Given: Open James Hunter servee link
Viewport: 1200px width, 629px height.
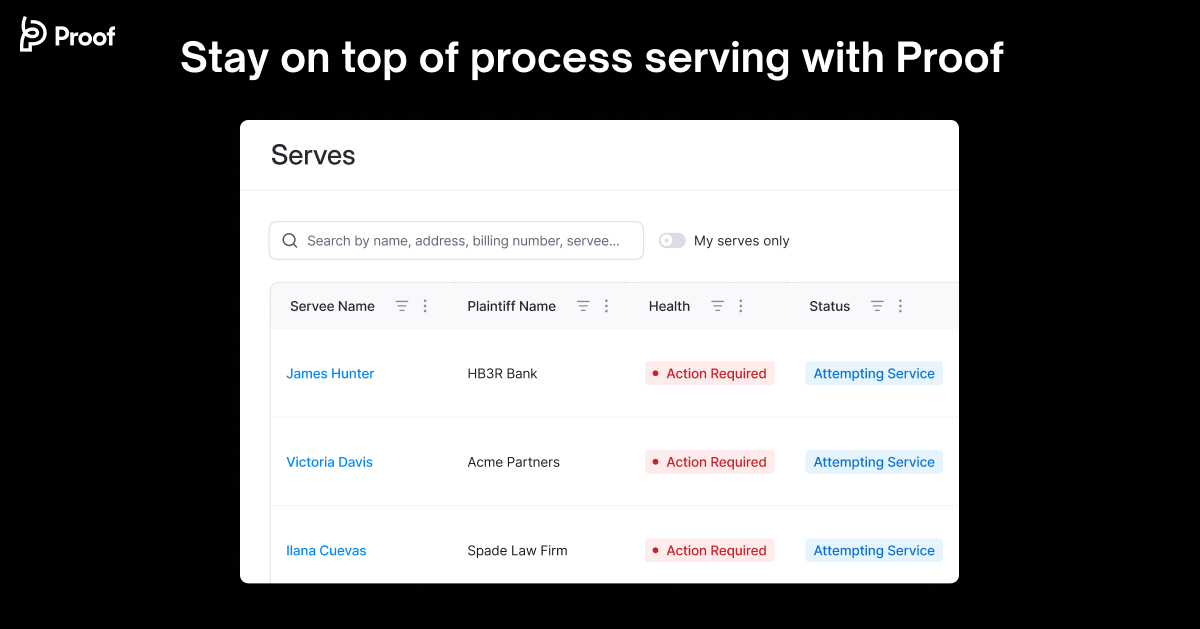Looking at the screenshot, I should pos(330,374).
